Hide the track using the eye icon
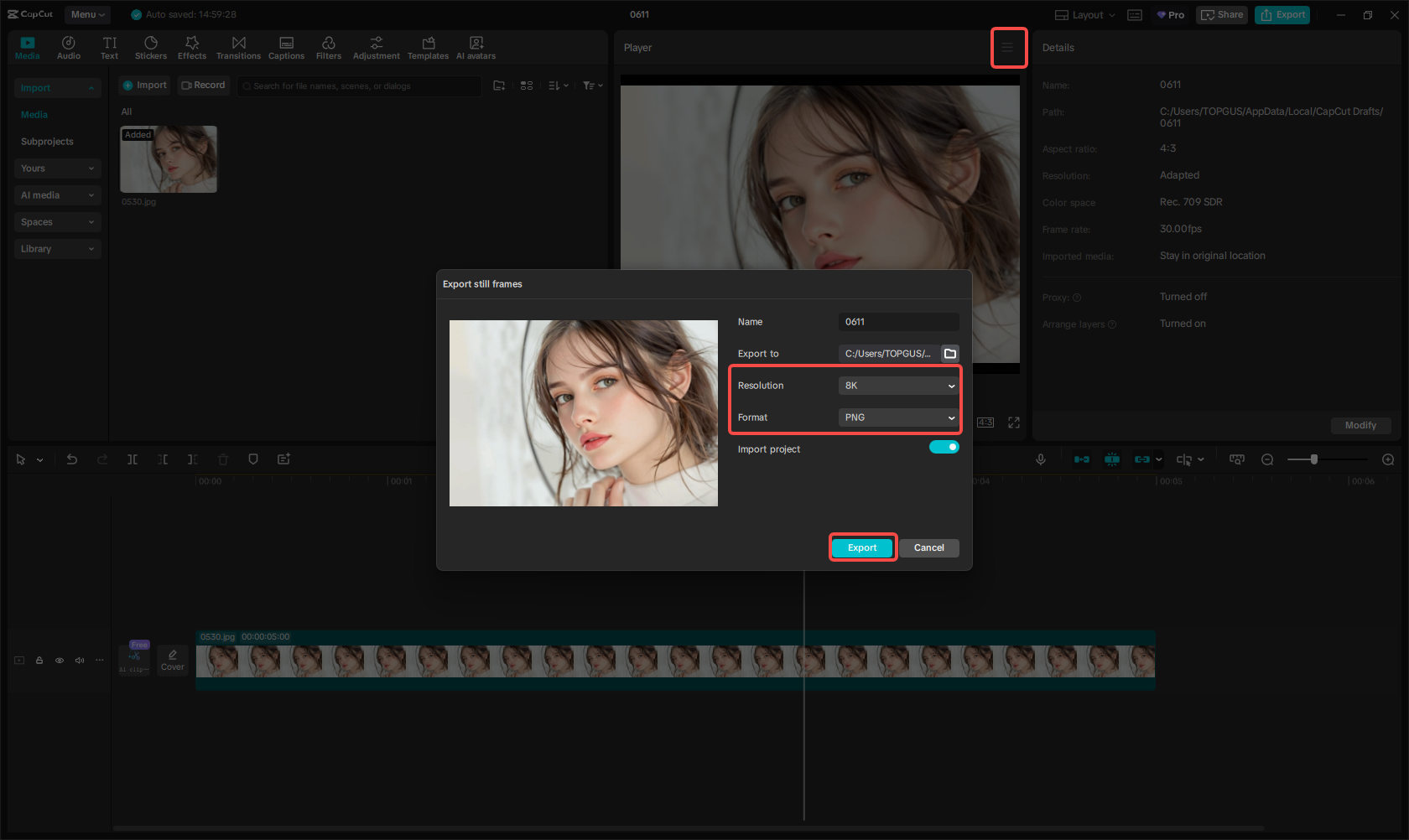 click(x=60, y=661)
